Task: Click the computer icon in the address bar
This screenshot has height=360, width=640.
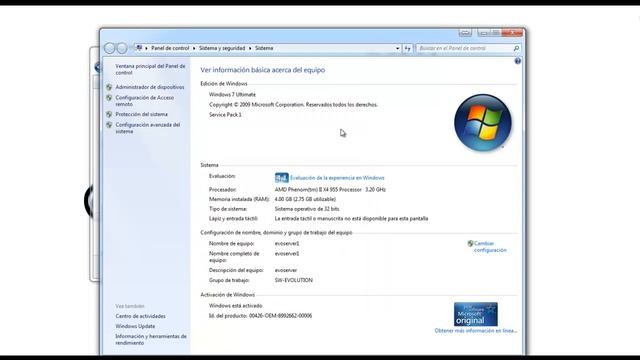Action: pyautogui.click(x=139, y=48)
